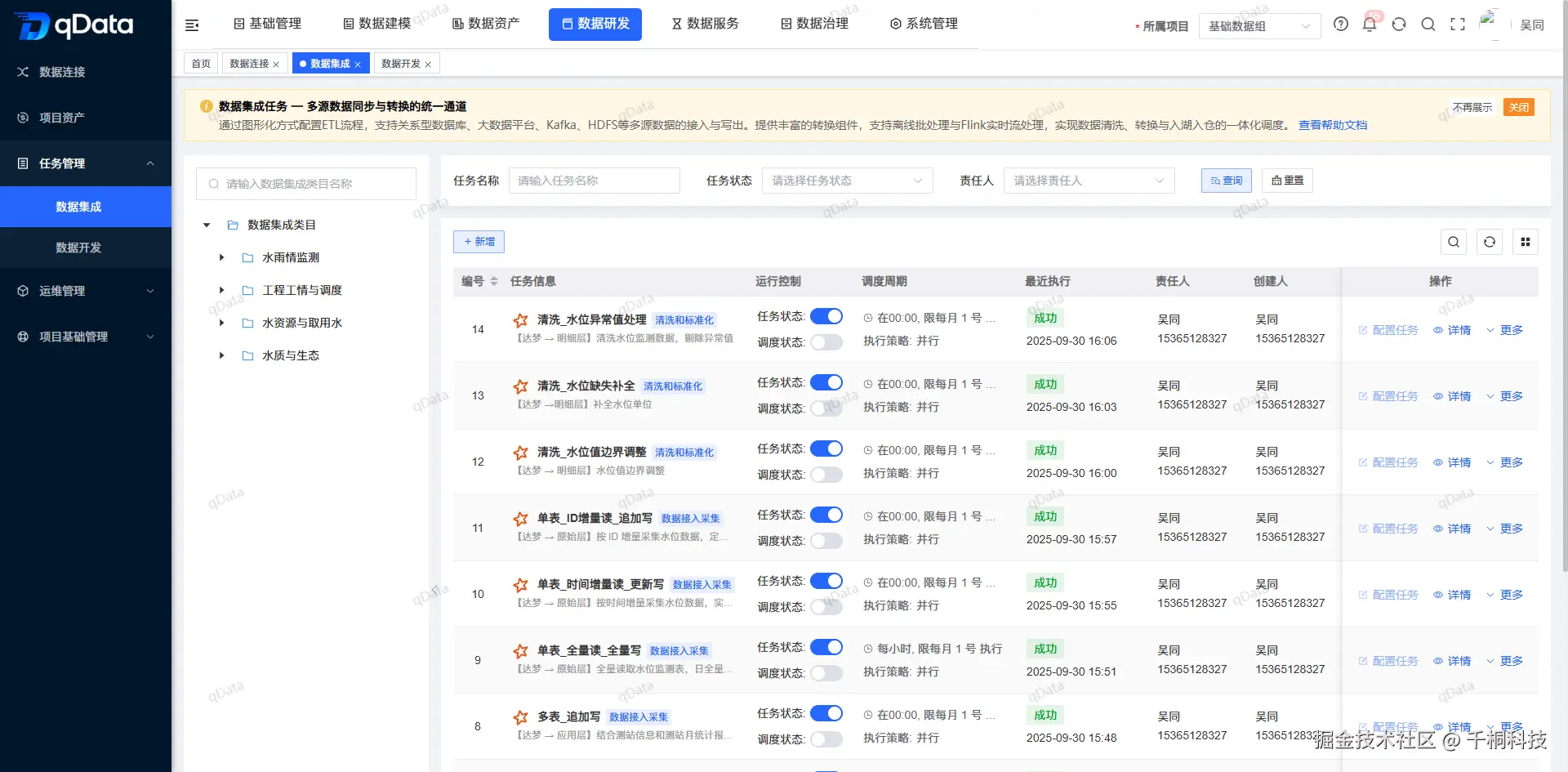The height and width of the screenshot is (772, 1568).
Task: Click the fullscreen expand icon in top bar
Action: 1458,25
